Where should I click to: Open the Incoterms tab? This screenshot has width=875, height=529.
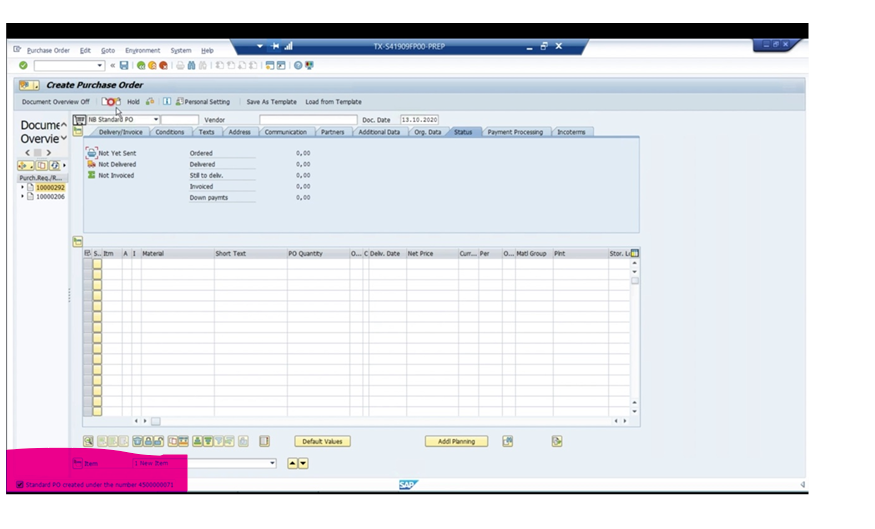click(x=571, y=132)
